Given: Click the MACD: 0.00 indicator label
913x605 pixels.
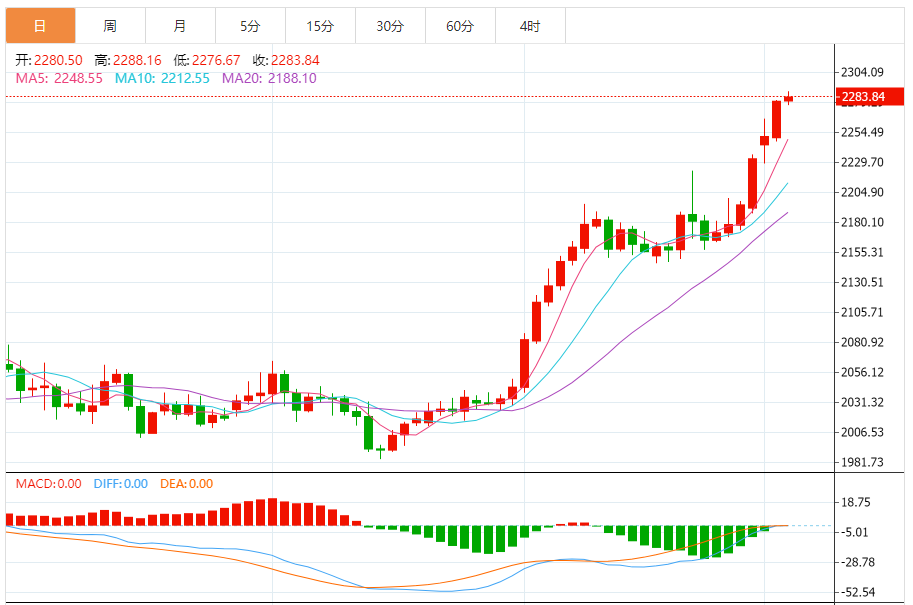Looking at the screenshot, I should [x=48, y=484].
